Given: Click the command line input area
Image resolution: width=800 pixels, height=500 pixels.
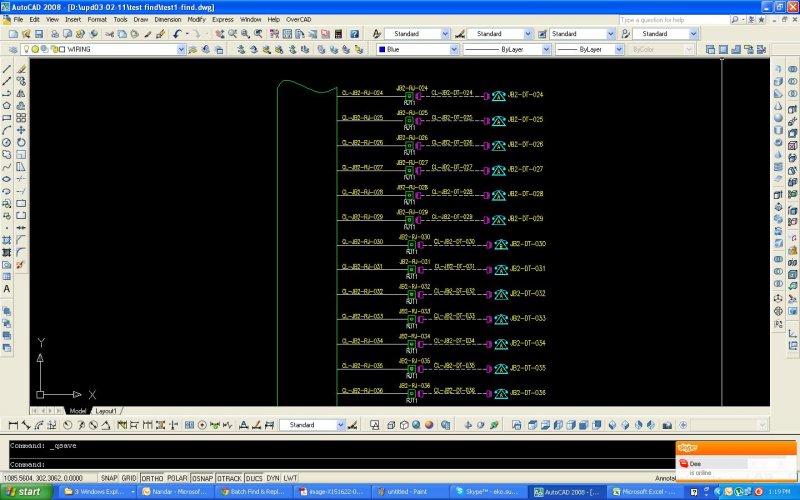Looking at the screenshot, I should click(x=342, y=464).
